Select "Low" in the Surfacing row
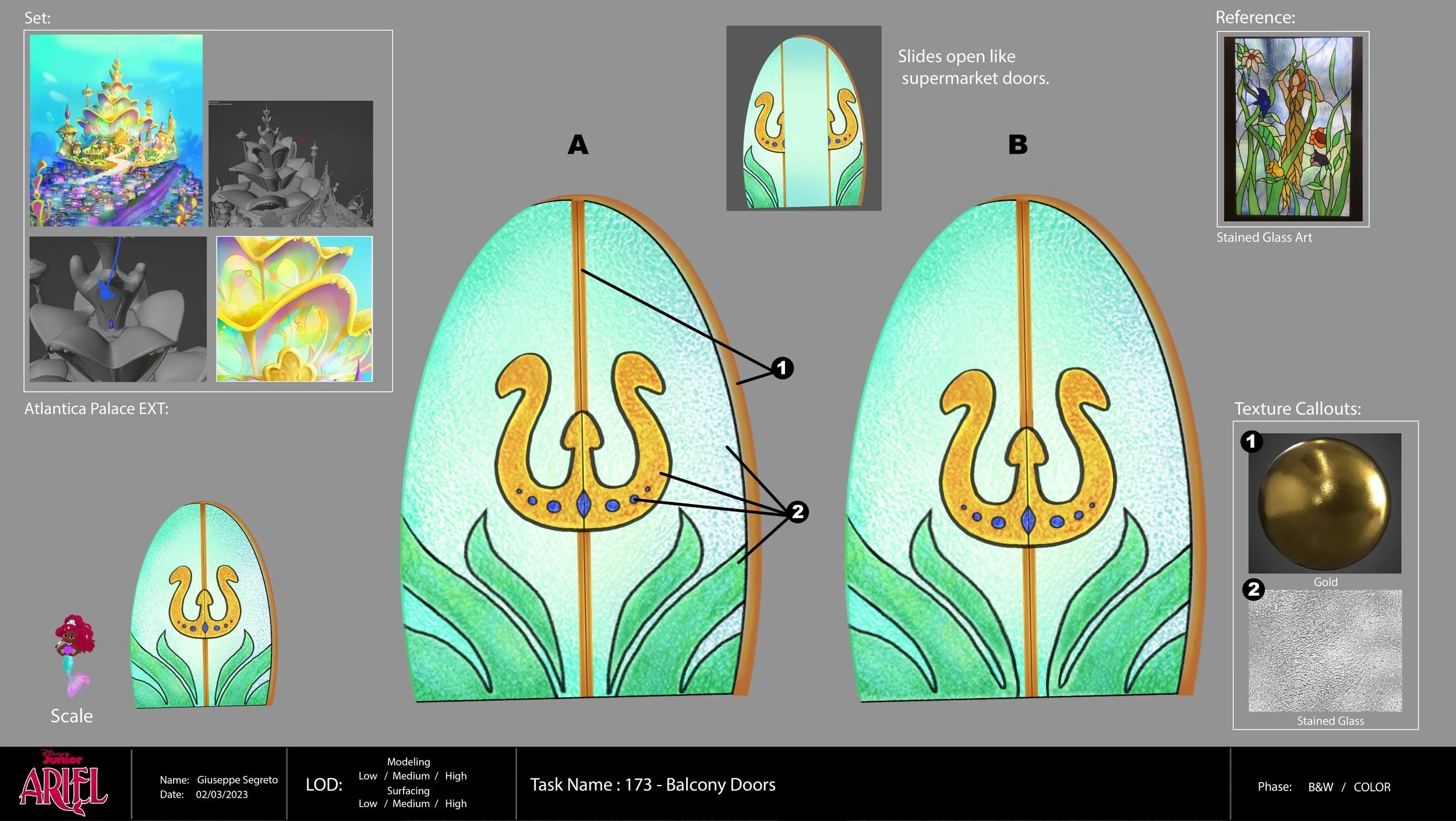The image size is (1456, 821). click(x=367, y=804)
